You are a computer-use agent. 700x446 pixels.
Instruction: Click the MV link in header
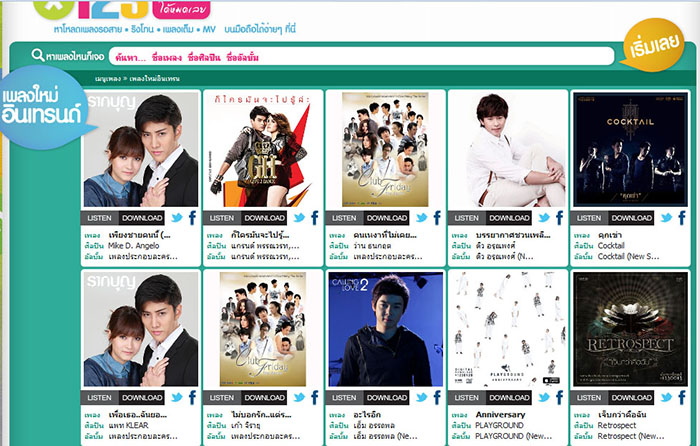coord(209,29)
